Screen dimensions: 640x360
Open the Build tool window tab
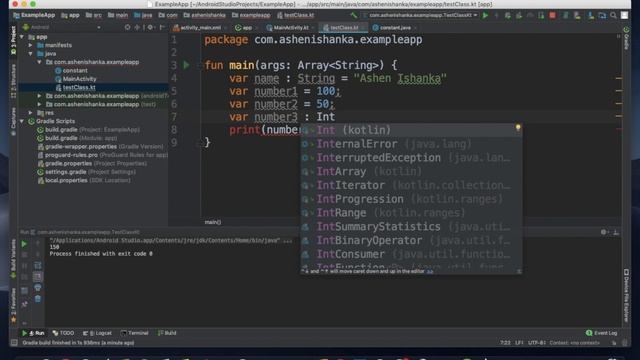click(167, 333)
